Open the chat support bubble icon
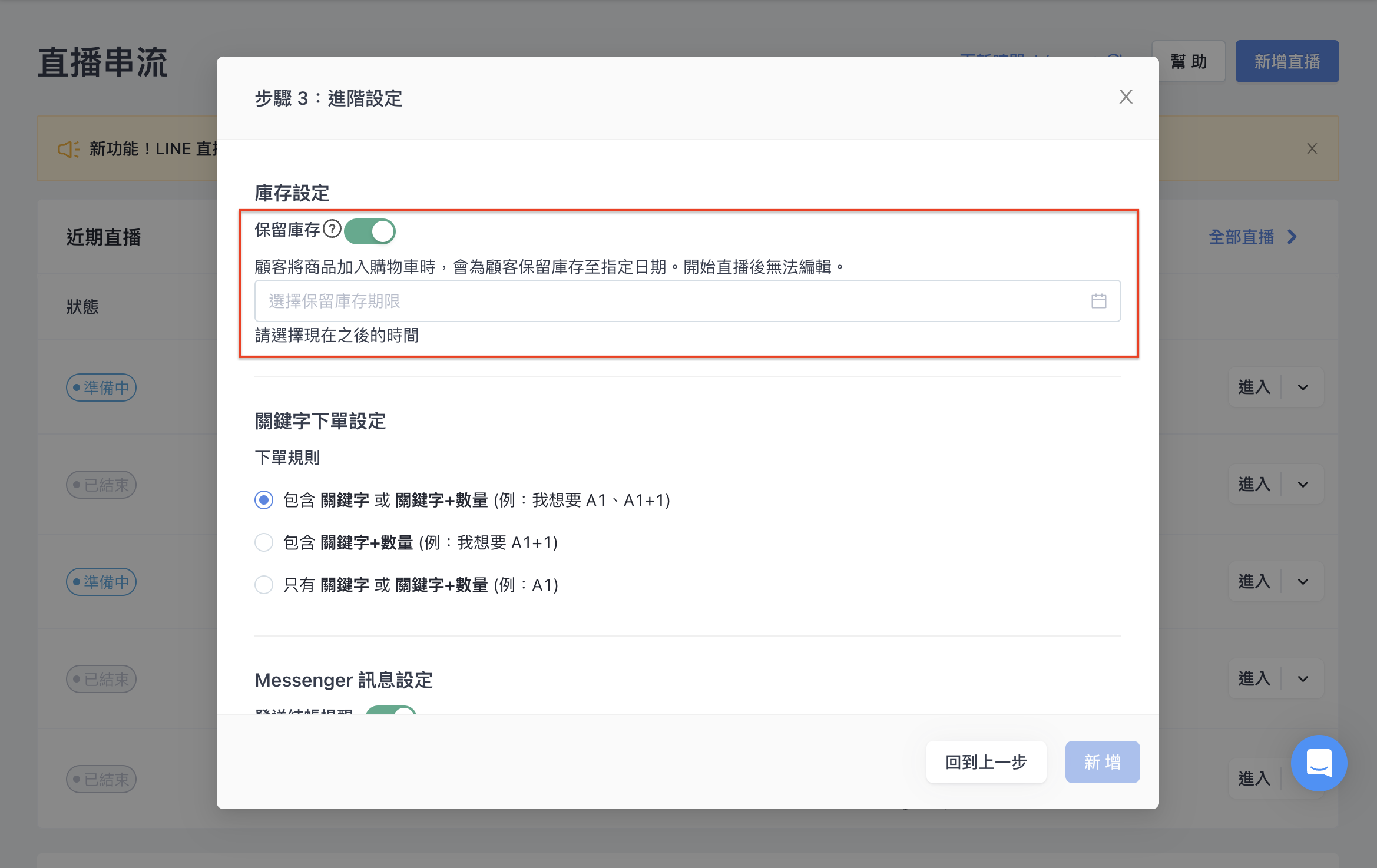 click(x=1319, y=763)
